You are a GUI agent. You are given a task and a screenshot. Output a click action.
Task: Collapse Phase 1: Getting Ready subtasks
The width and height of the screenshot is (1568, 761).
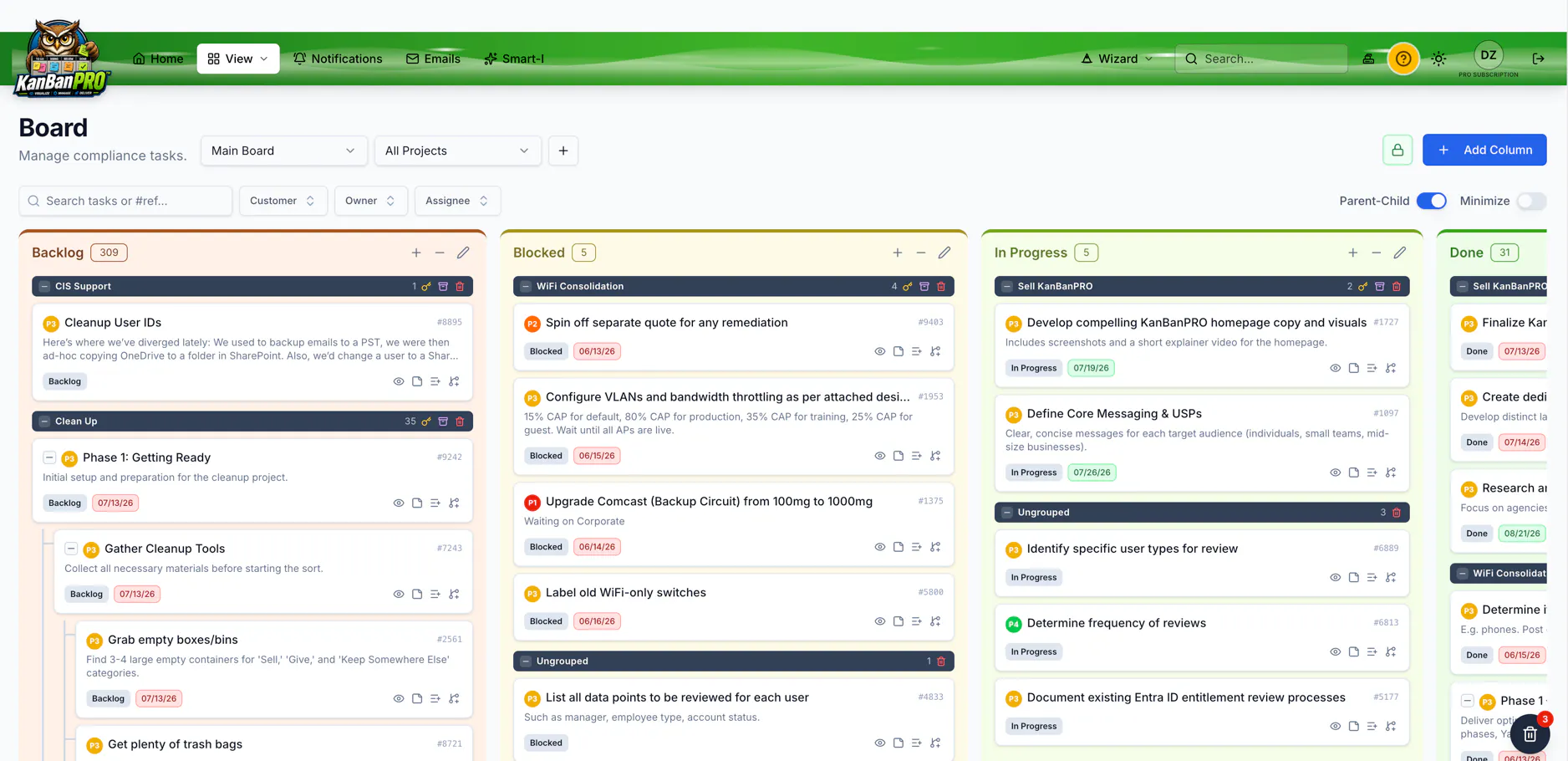(x=49, y=457)
